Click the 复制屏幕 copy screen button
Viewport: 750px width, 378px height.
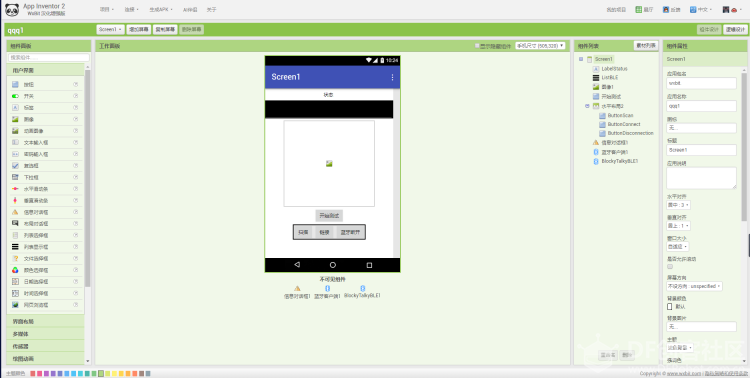pos(165,29)
